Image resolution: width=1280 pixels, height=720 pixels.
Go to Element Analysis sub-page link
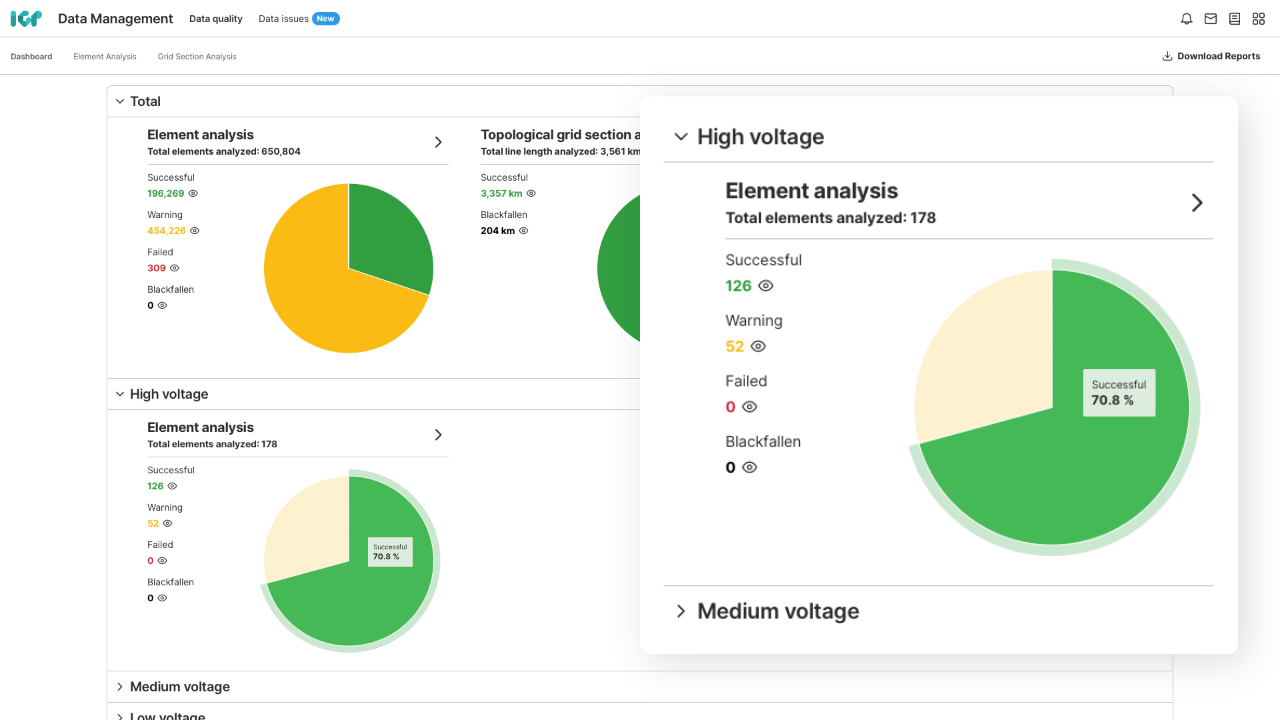coord(105,57)
